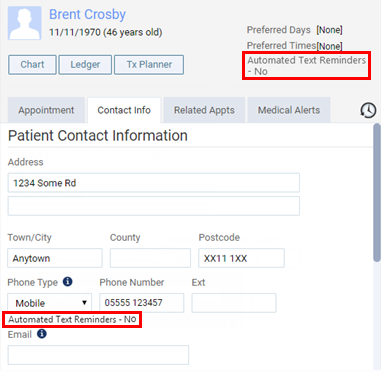381x372 pixels.
Task: Open the patient's Chart button
Action: click(32, 65)
